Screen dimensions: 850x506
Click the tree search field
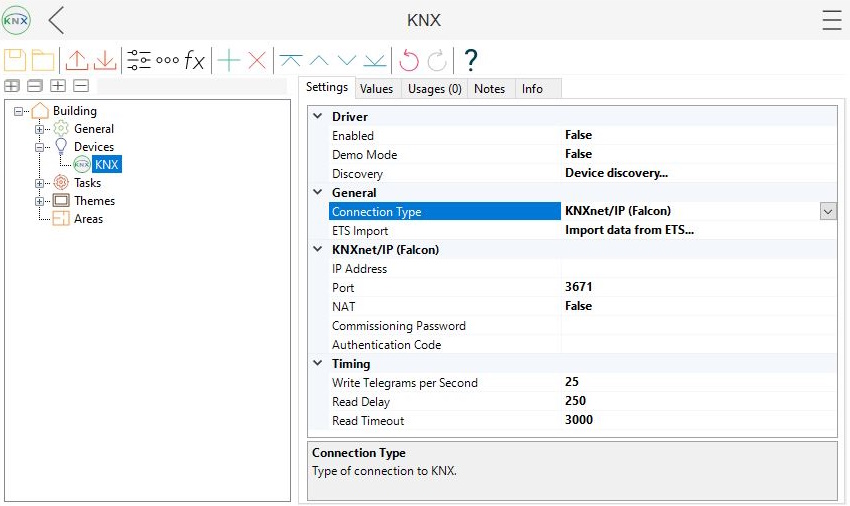tap(192, 86)
